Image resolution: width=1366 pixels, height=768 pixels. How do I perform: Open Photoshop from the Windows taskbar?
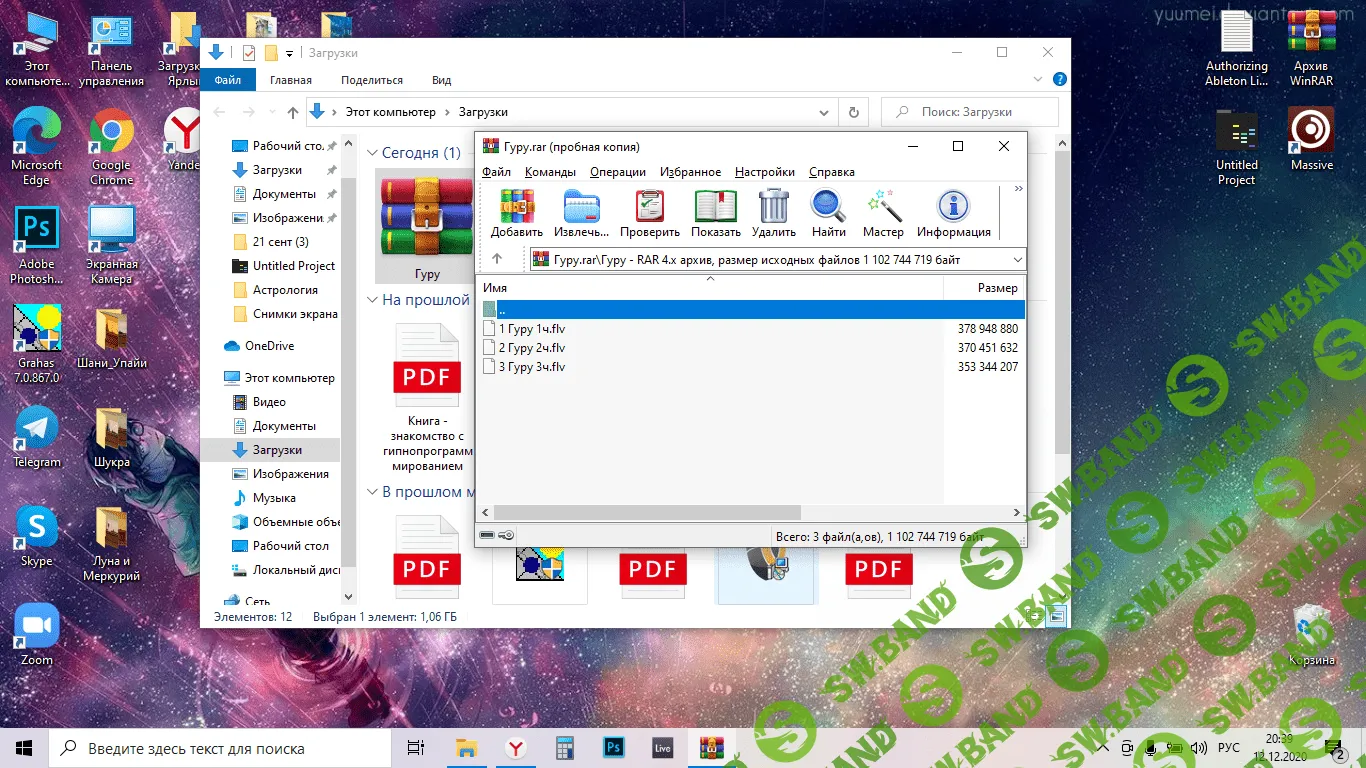614,747
